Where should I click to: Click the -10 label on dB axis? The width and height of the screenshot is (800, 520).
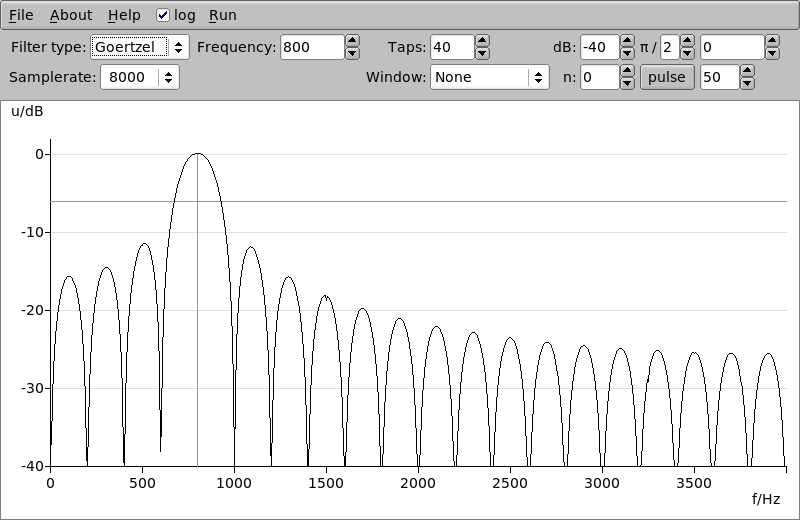(32, 232)
